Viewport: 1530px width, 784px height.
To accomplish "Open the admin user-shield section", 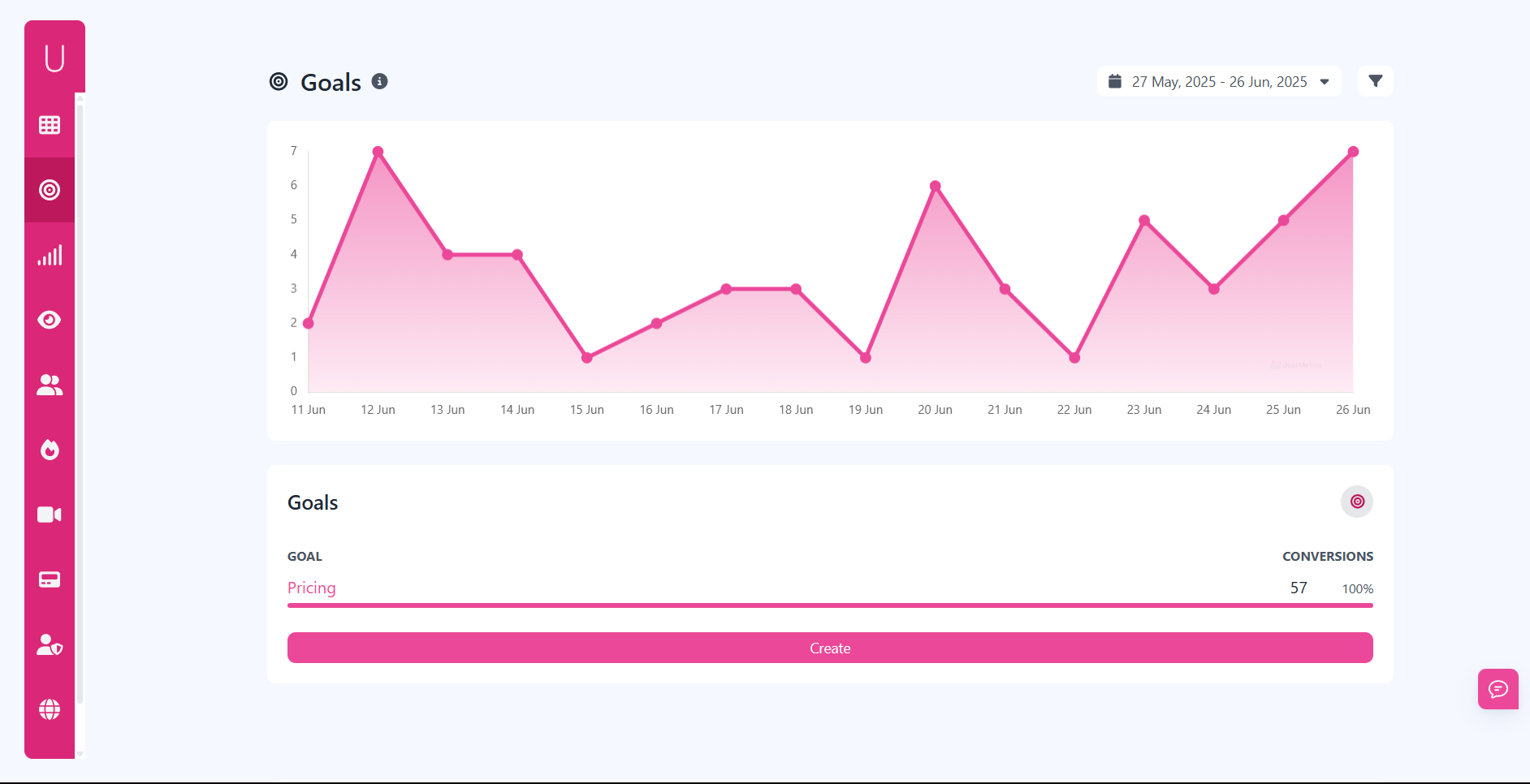I will [50, 644].
